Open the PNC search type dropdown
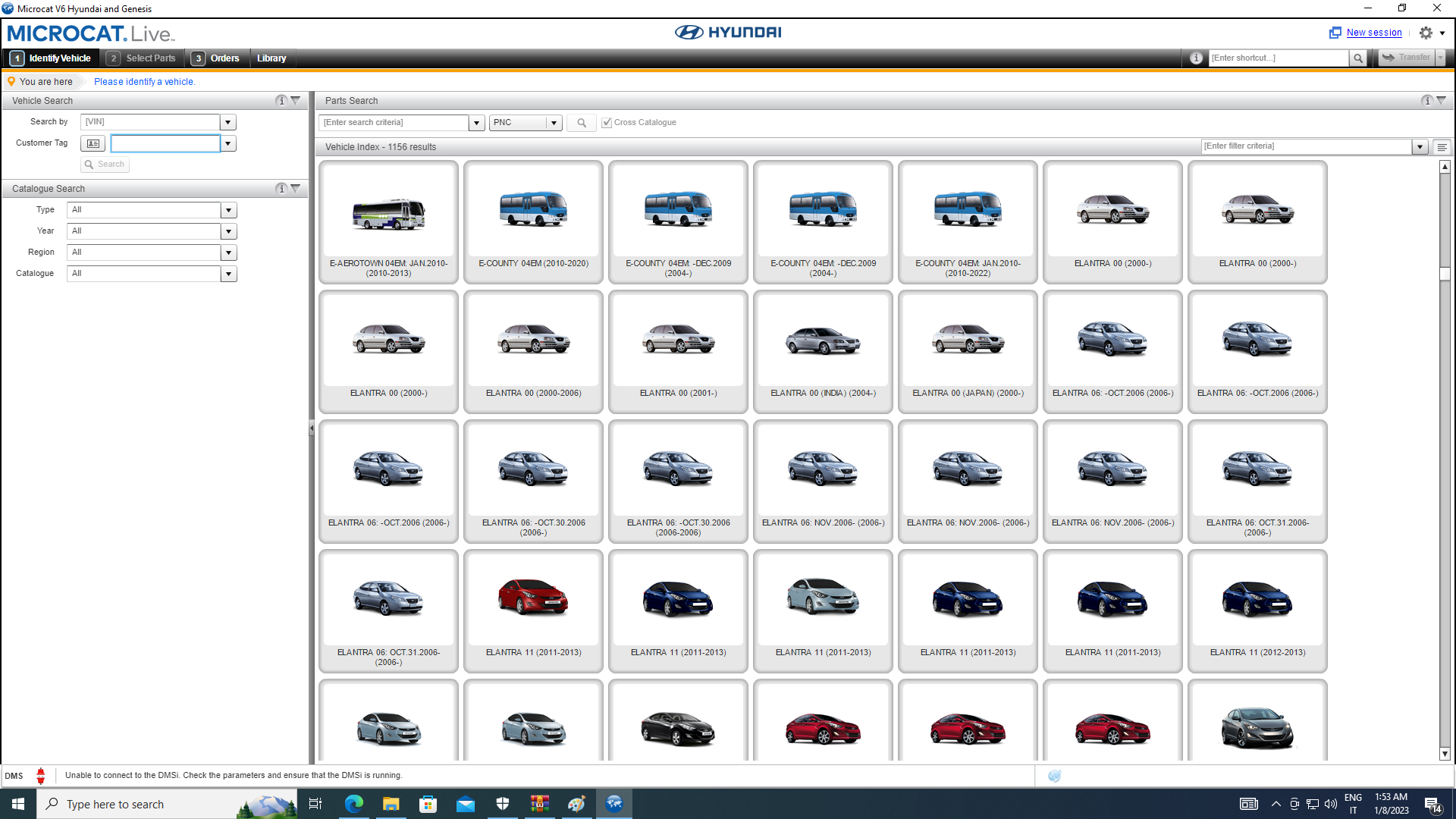The height and width of the screenshot is (819, 1456). [554, 123]
